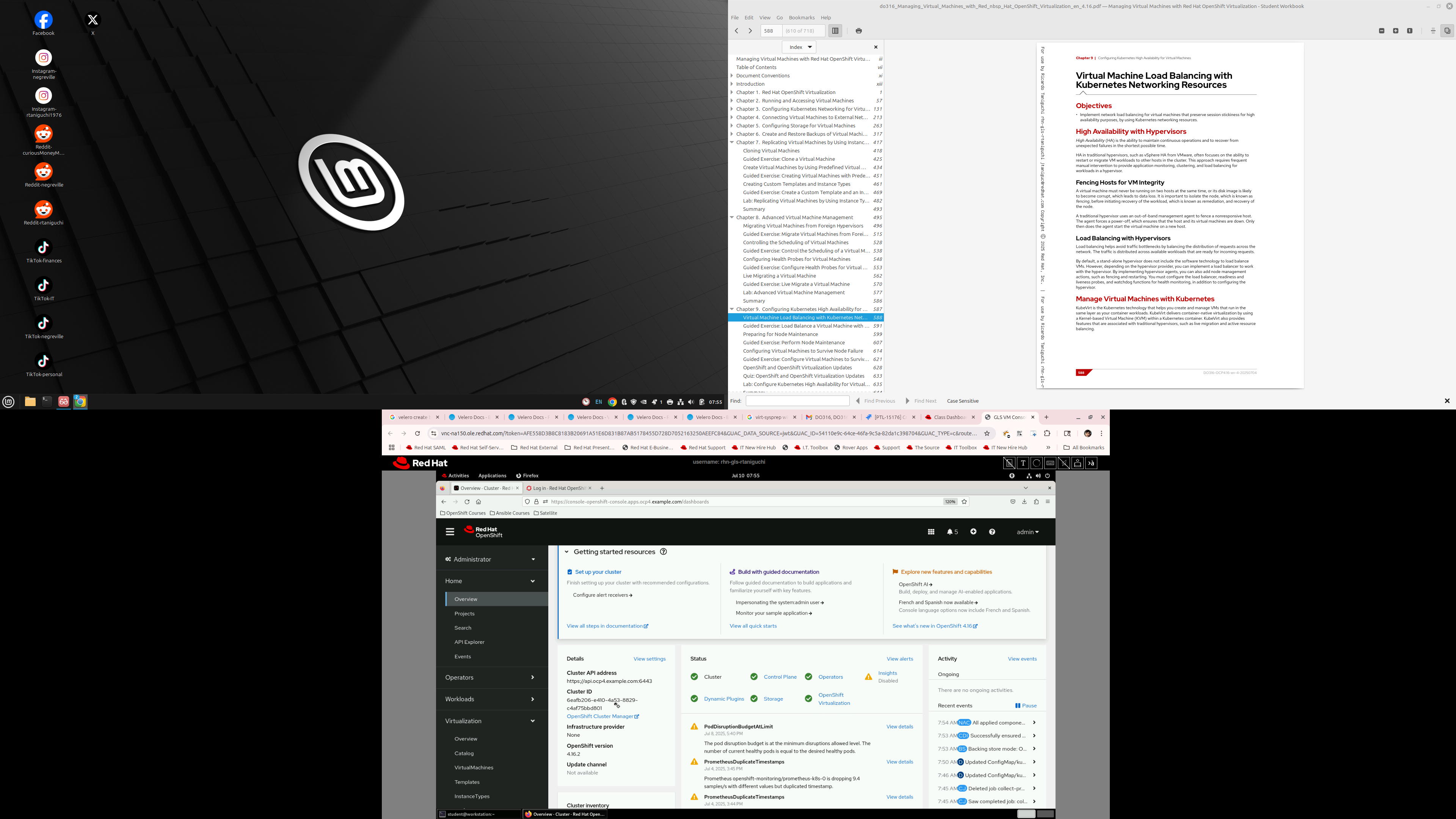
Task: Open OpenShift application launcher grid icon
Action: [931, 532]
